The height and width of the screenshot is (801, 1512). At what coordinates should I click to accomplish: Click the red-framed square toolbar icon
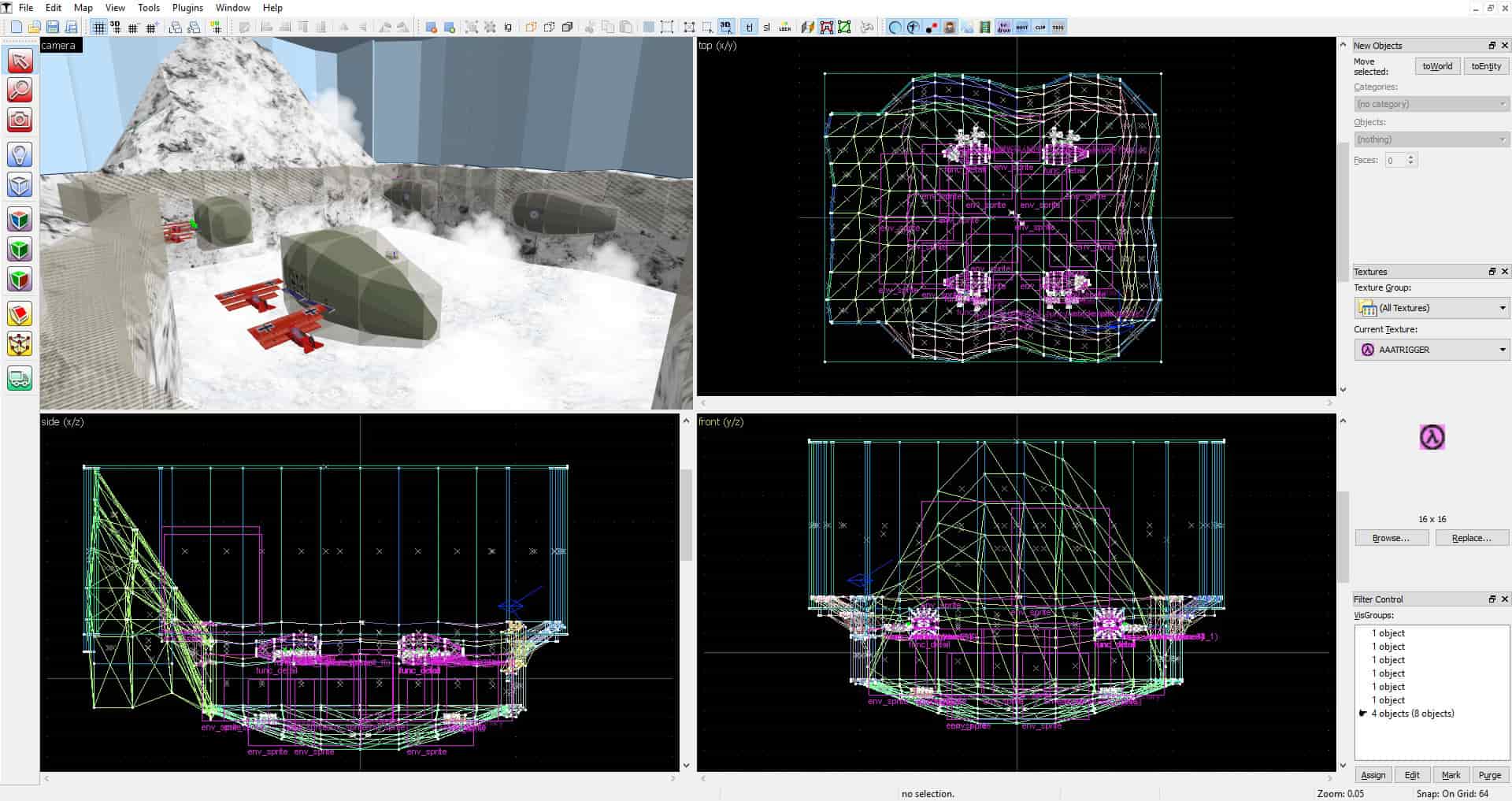827,28
